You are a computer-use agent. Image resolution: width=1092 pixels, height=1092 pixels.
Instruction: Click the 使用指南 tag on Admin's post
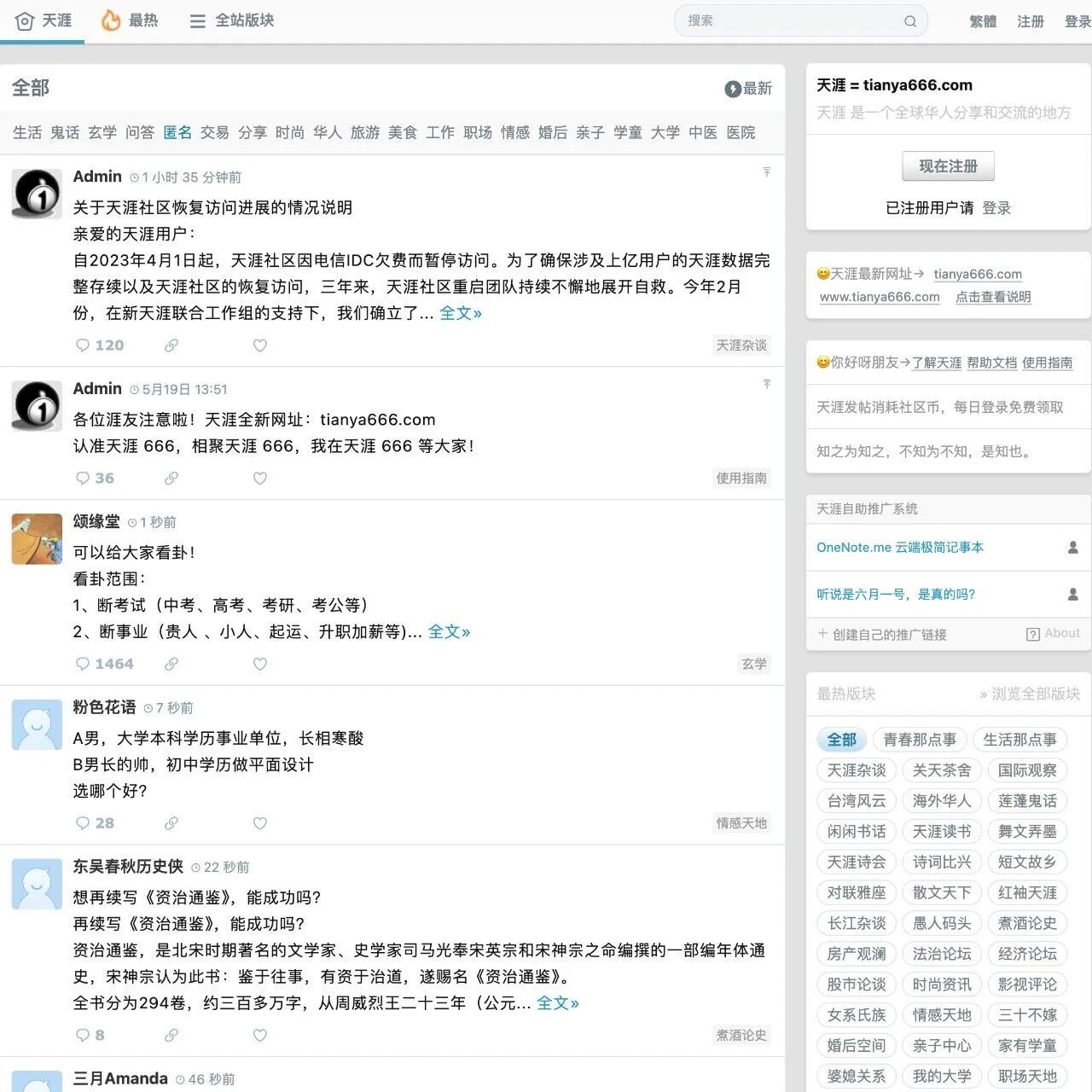click(x=741, y=479)
